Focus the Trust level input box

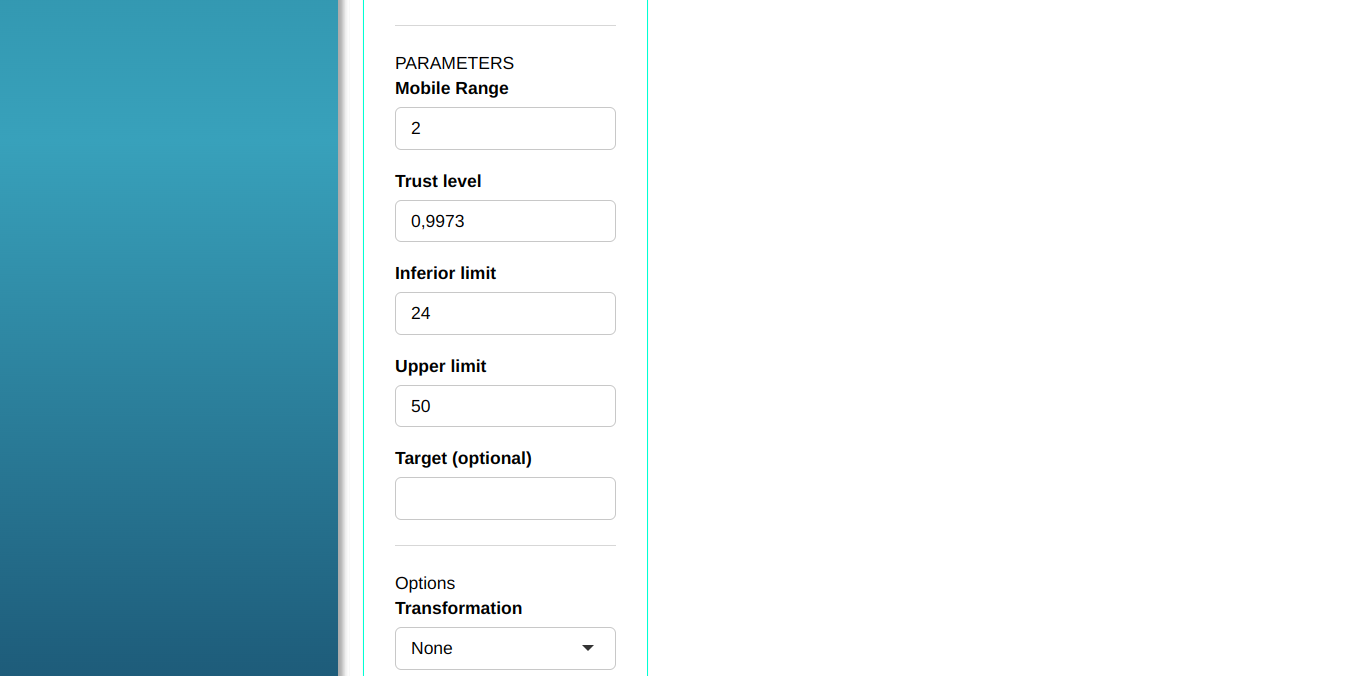pos(505,221)
